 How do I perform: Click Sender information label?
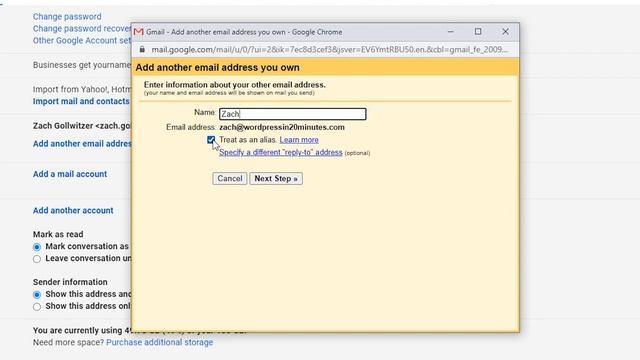(70, 282)
